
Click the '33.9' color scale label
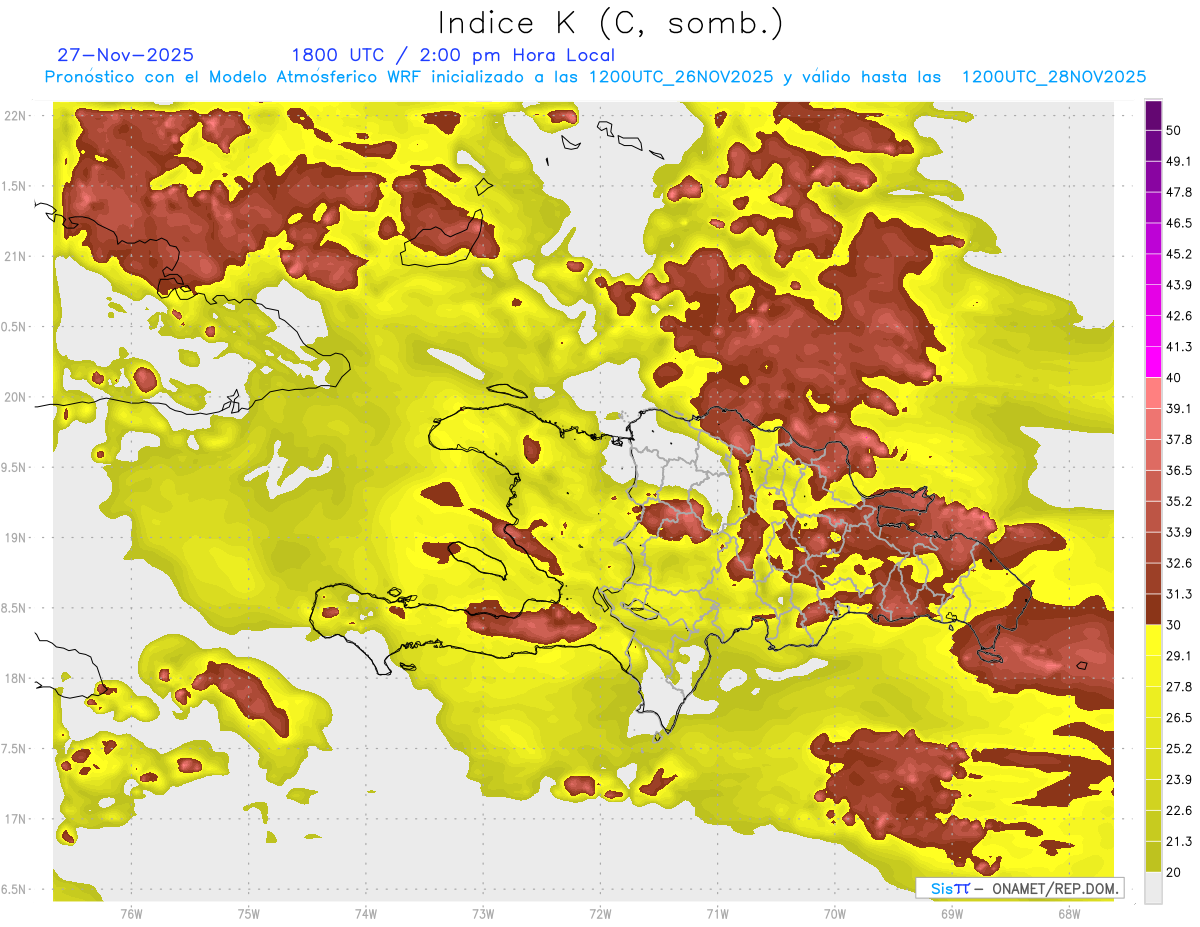pyautogui.click(x=1179, y=532)
